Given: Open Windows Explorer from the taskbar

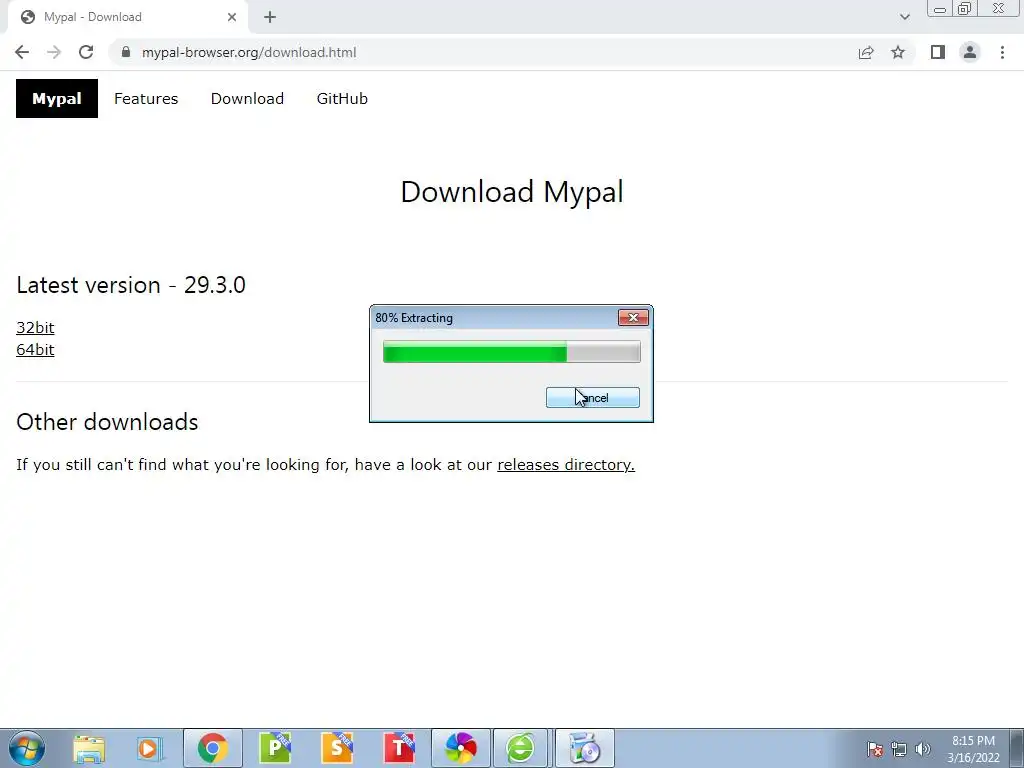Looking at the screenshot, I should (89, 748).
